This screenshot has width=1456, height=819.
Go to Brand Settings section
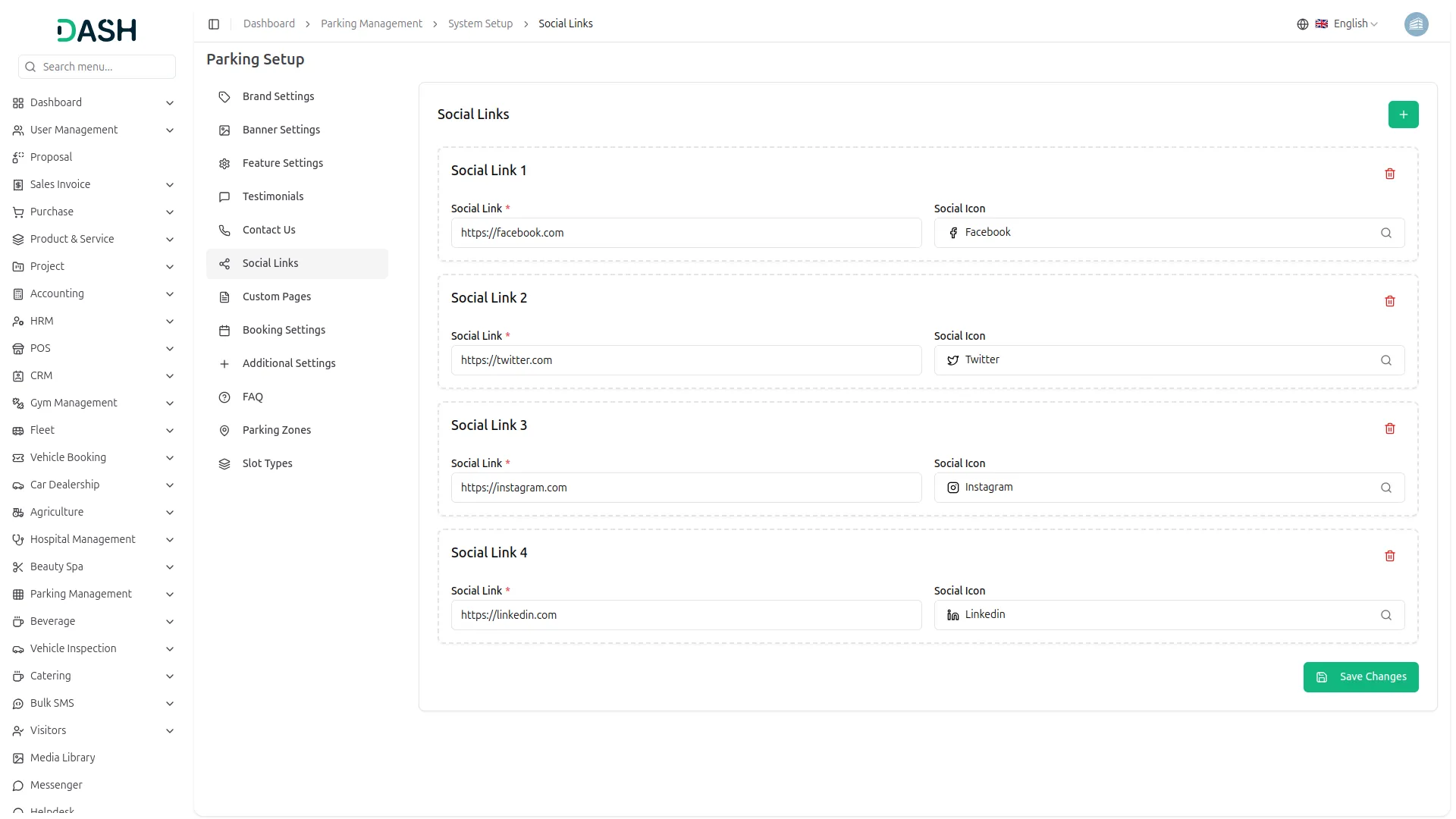click(x=278, y=96)
